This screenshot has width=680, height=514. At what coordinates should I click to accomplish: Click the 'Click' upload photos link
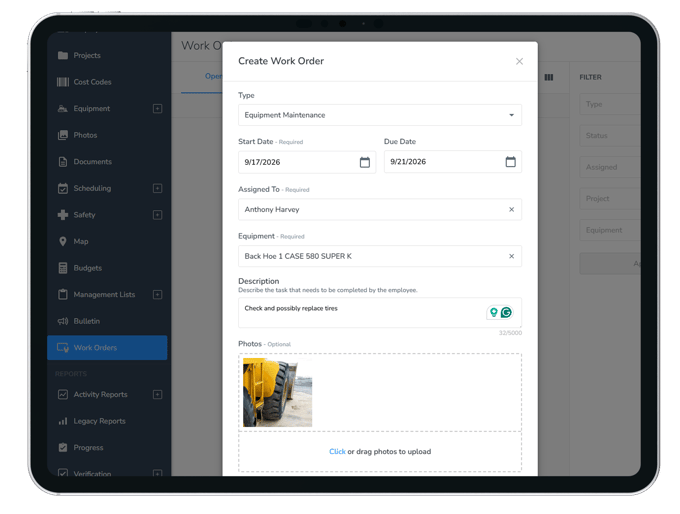click(x=337, y=452)
